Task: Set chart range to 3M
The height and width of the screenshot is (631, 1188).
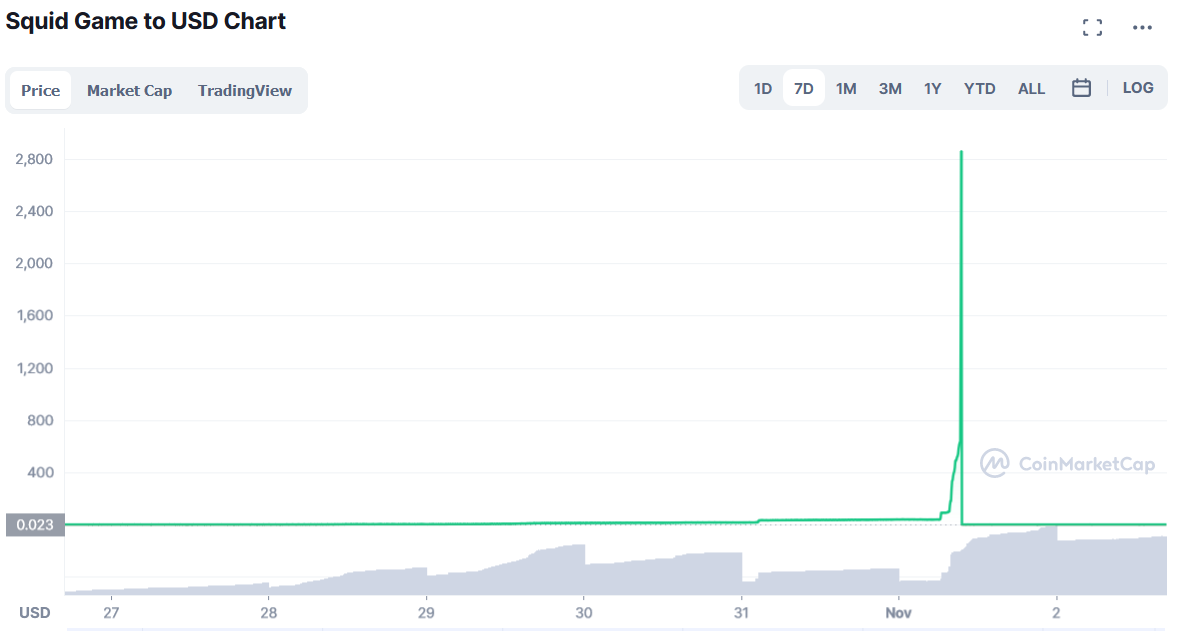Action: pyautogui.click(x=890, y=88)
